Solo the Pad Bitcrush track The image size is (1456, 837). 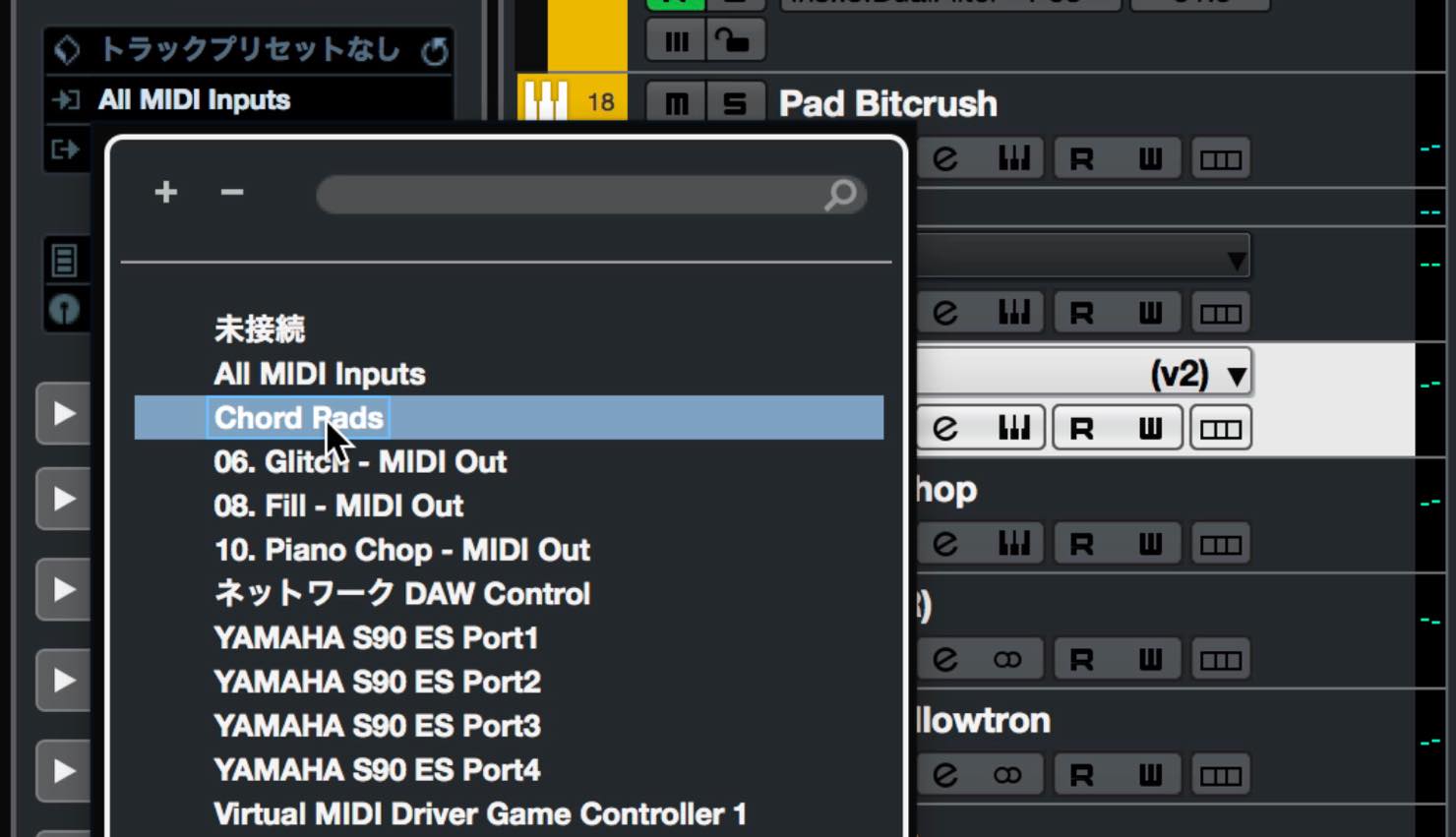coord(735,103)
